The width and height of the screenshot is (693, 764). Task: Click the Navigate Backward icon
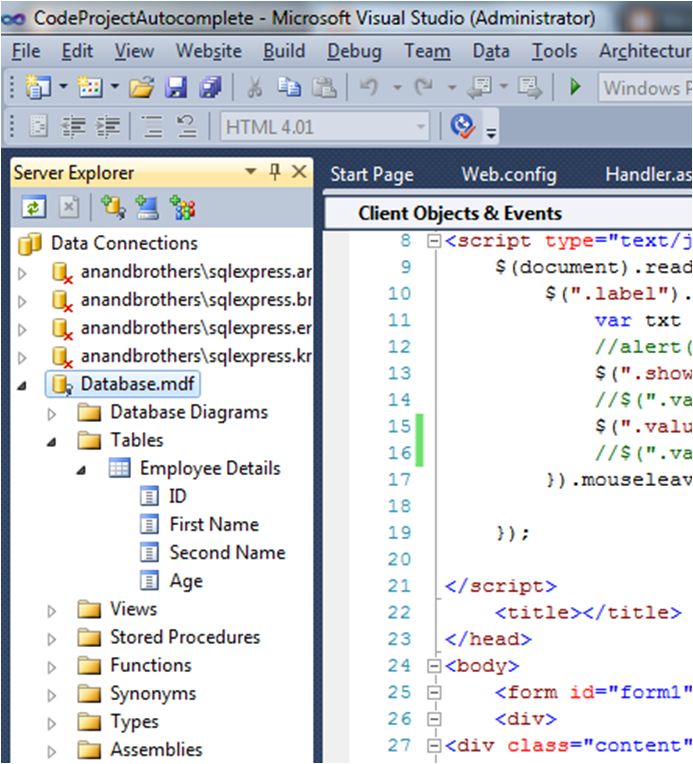pos(479,88)
